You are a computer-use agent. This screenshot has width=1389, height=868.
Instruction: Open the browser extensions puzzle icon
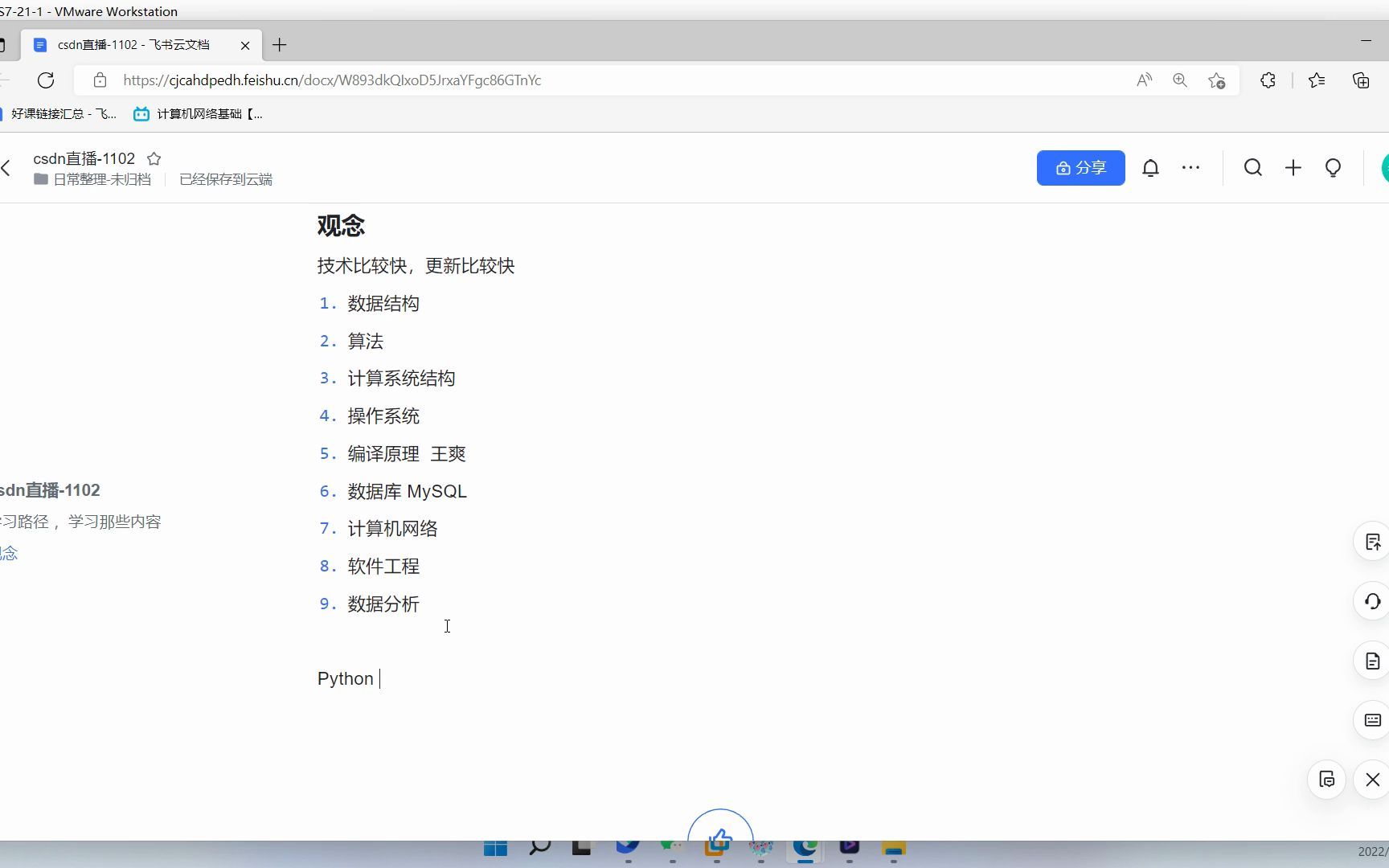click(x=1268, y=80)
